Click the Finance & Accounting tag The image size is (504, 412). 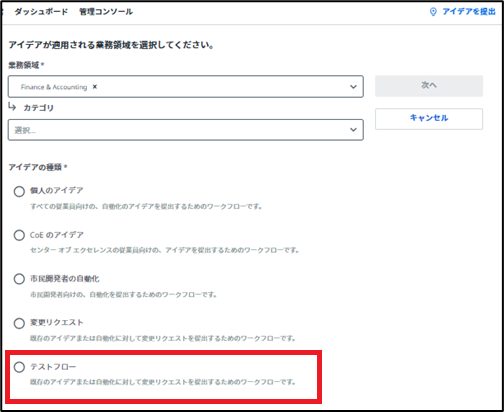pos(54,87)
